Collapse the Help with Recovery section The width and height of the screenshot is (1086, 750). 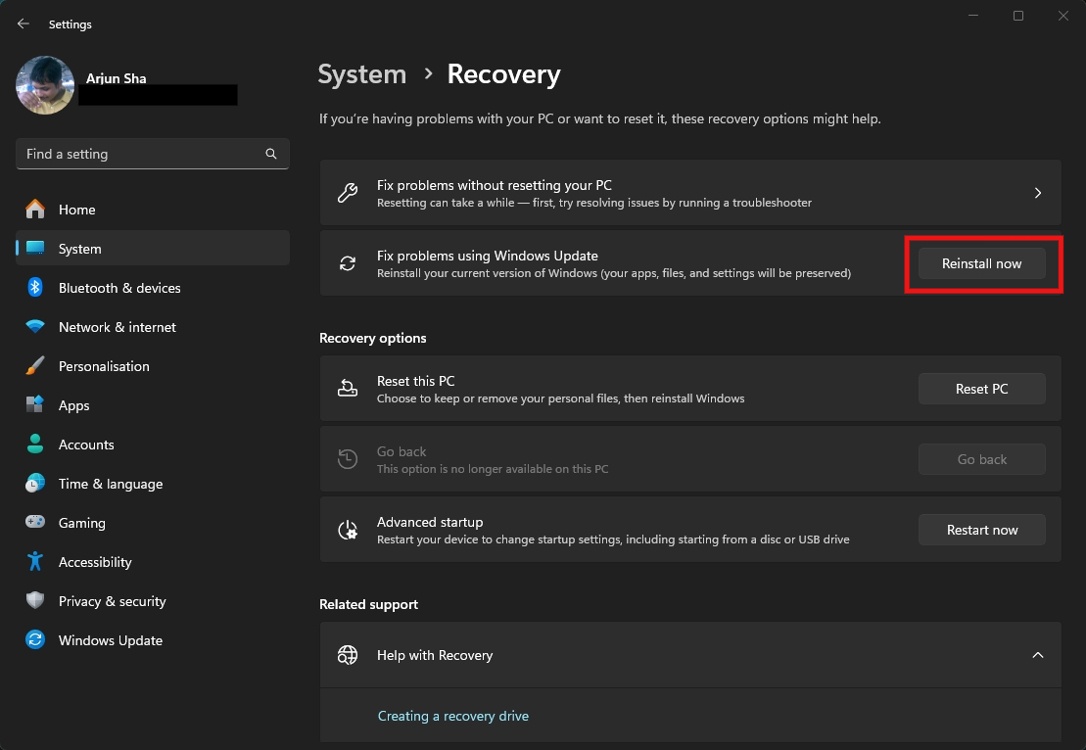point(1037,655)
